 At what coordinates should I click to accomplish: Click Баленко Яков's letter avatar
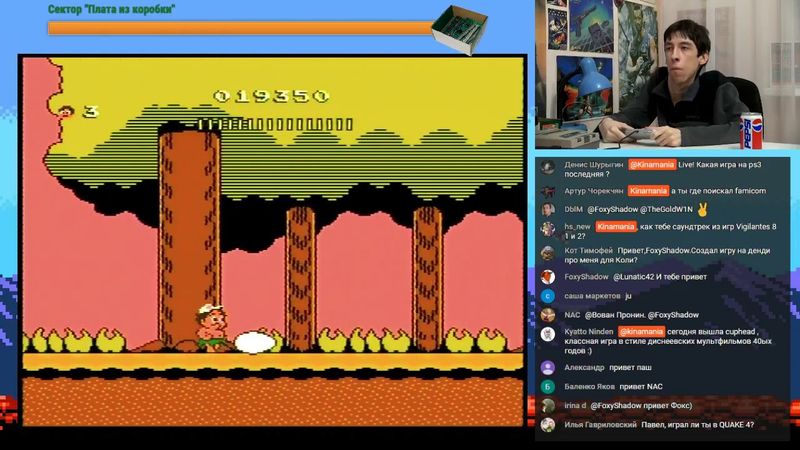pos(548,386)
